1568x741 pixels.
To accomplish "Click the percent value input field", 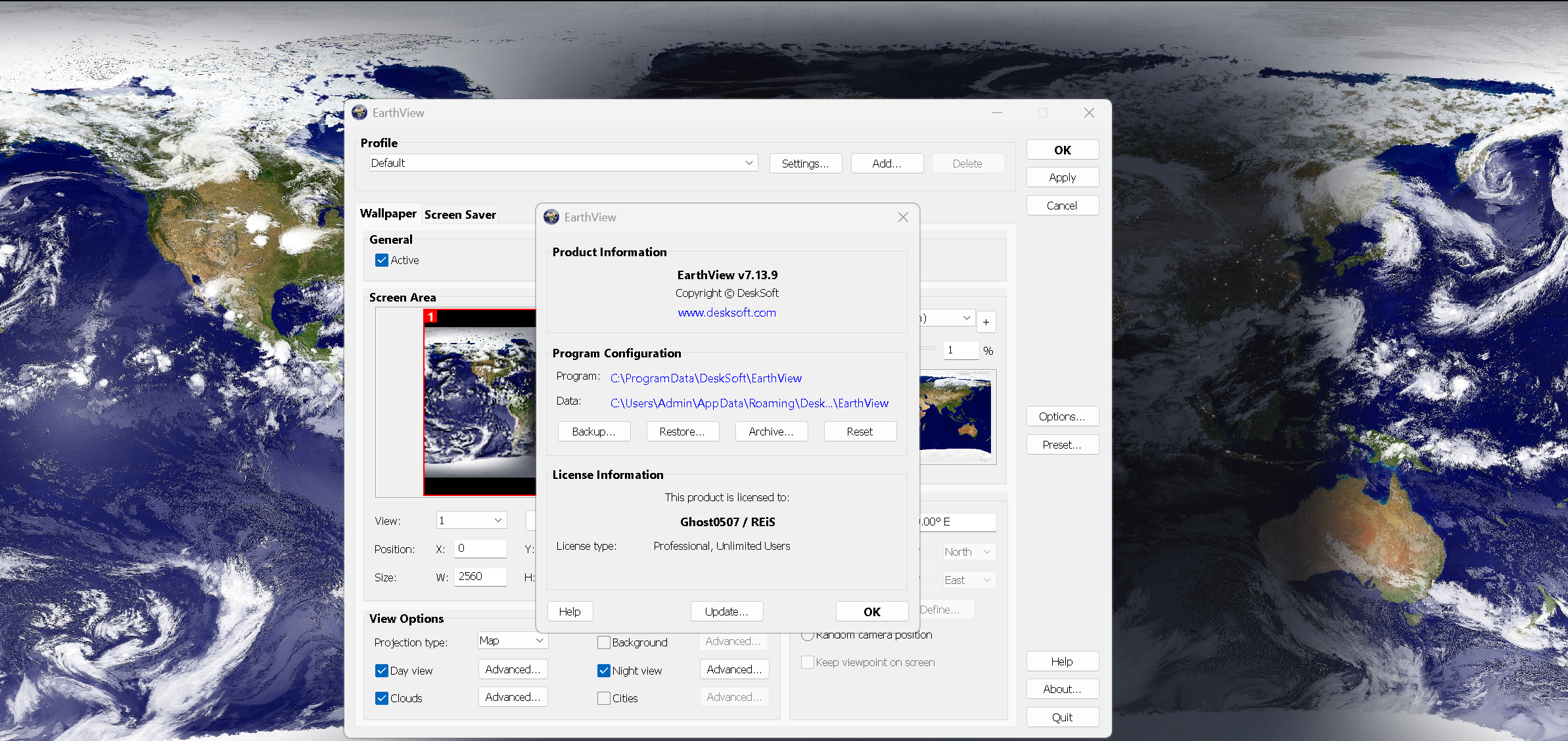I will 961,350.
